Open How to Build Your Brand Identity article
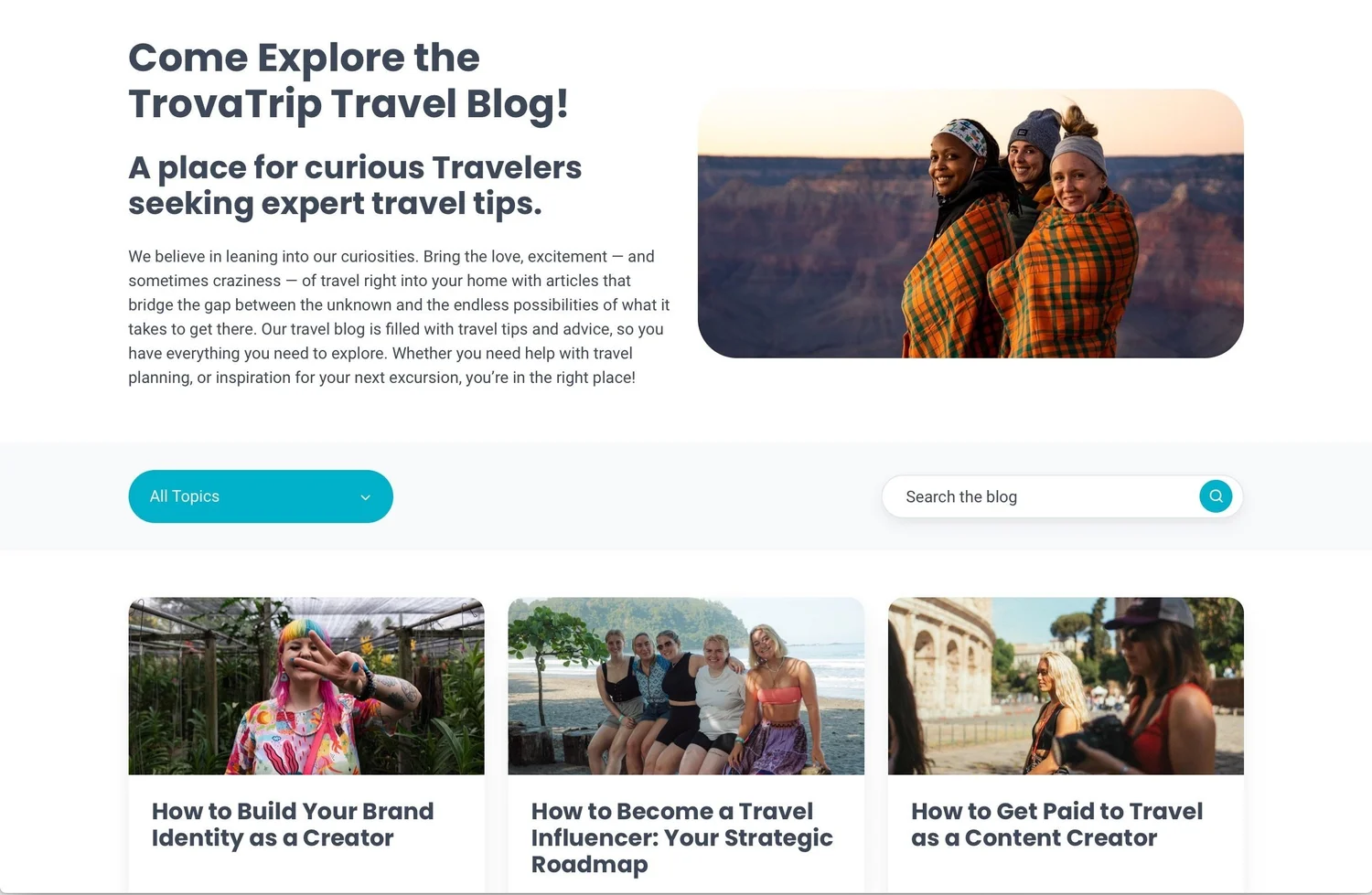This screenshot has width=1372, height=895. pyautogui.click(x=293, y=825)
